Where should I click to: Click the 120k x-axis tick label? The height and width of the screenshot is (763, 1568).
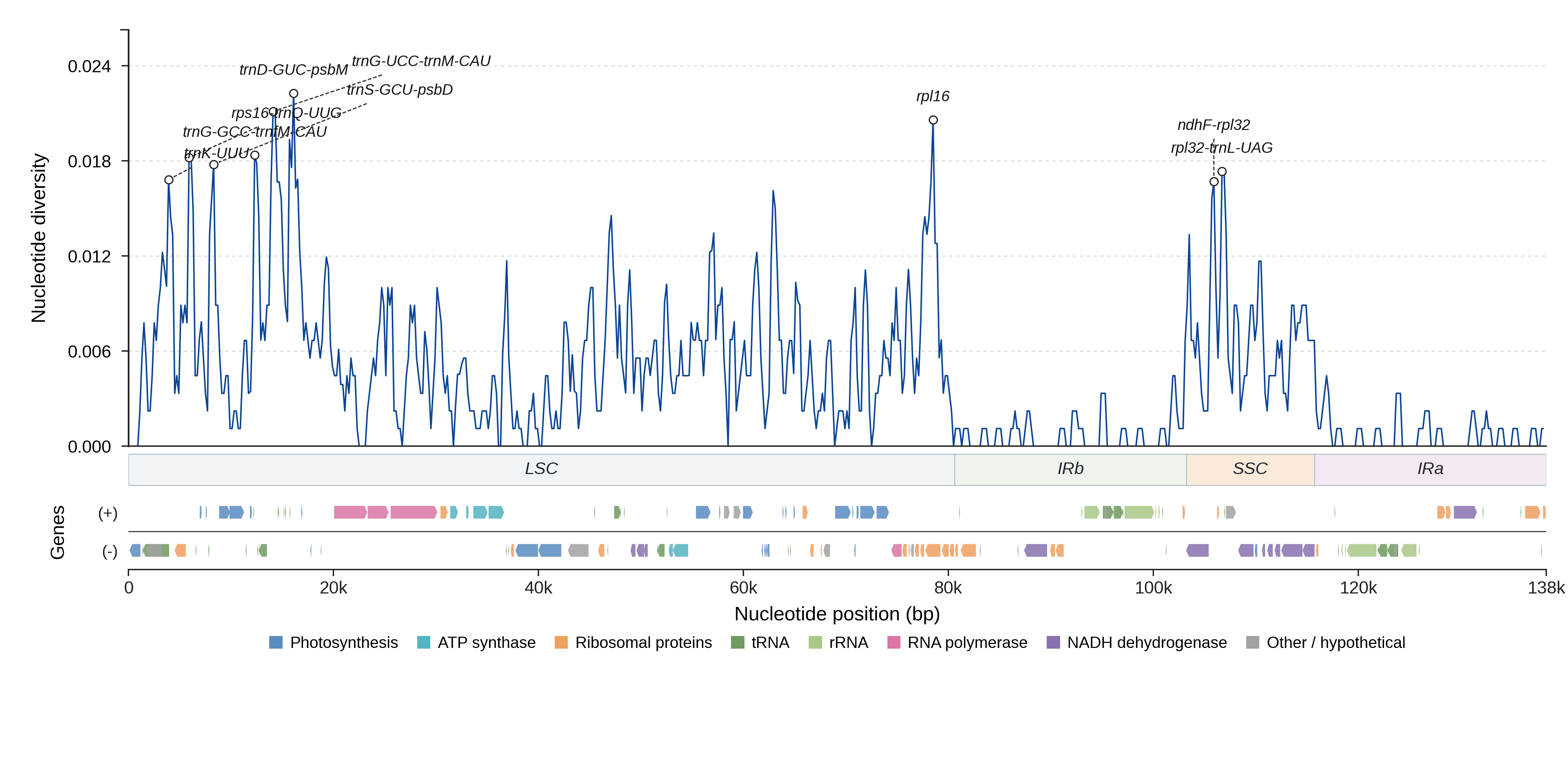1358,588
